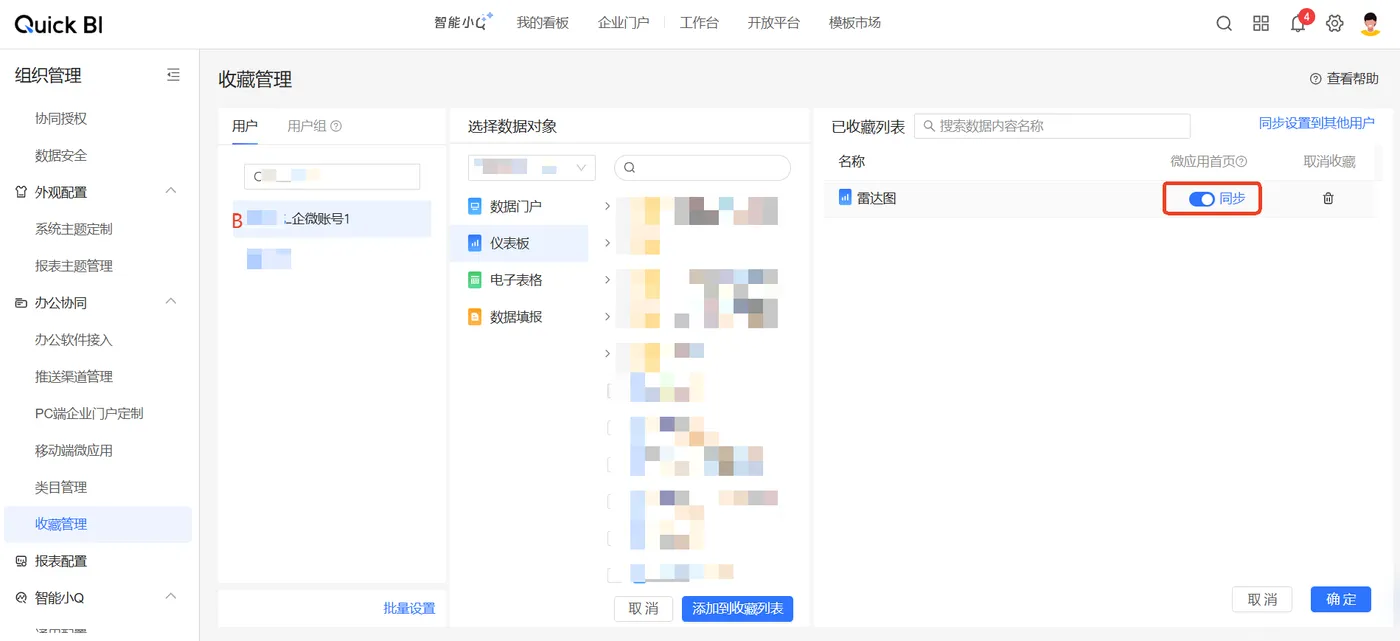Click the 添加到收藏列表 button

737,608
